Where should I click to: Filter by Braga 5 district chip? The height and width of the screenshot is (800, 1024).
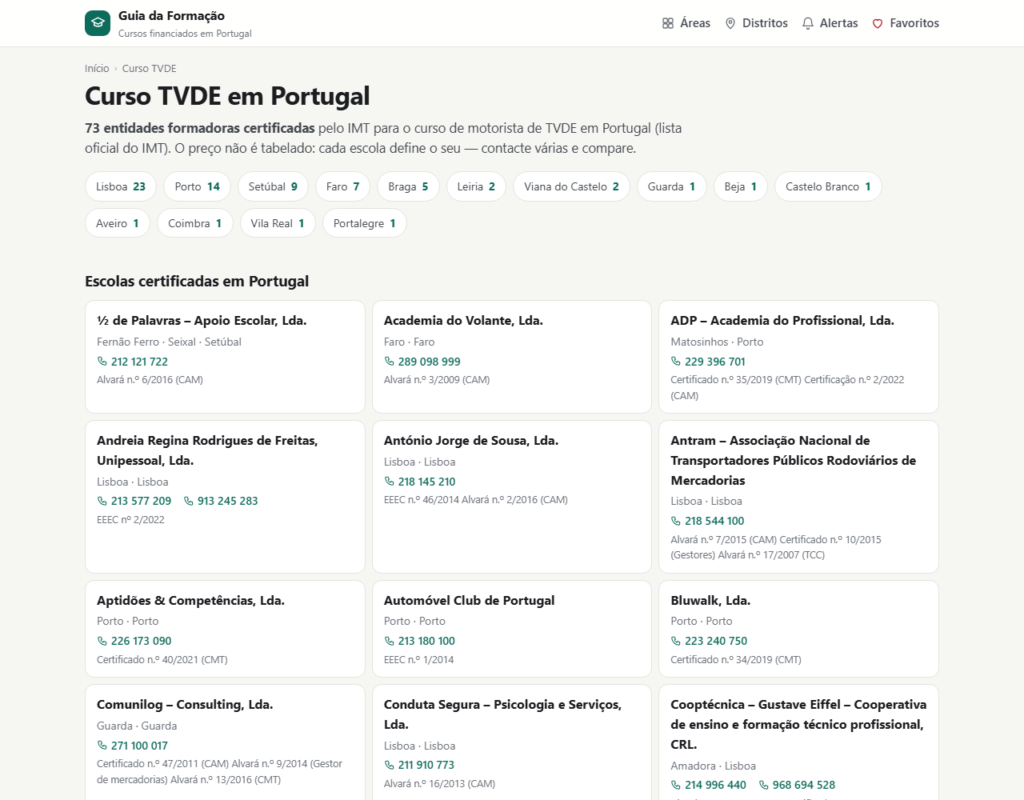[x=408, y=187]
